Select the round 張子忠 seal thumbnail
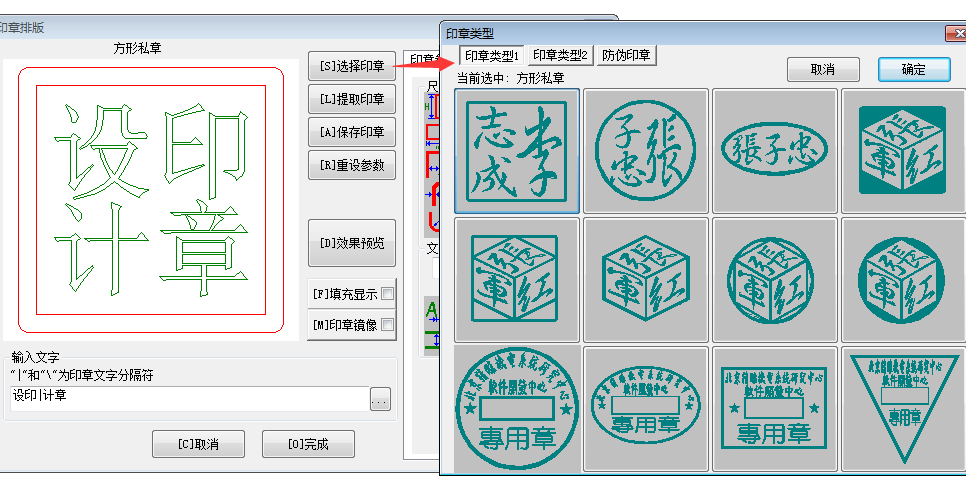Screen dimensions: 966x486 click(x=645, y=151)
